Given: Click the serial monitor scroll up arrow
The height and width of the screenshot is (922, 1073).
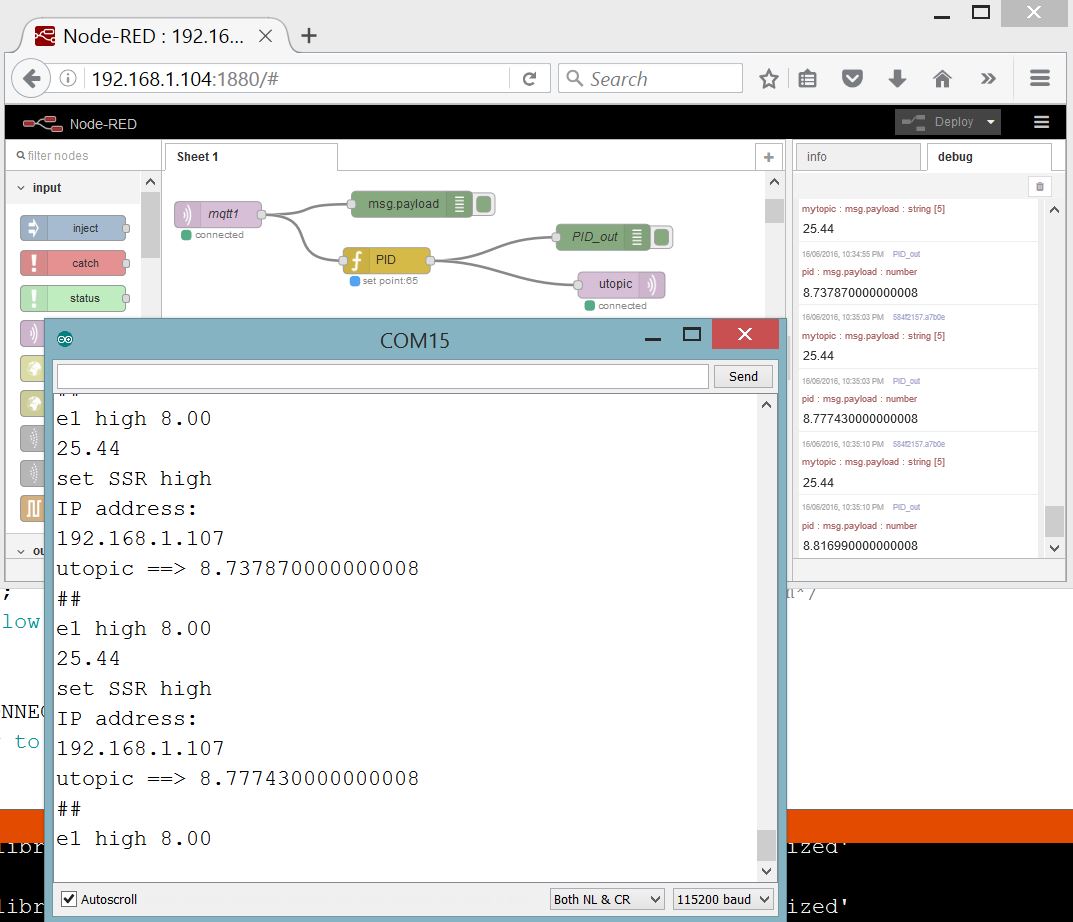Looking at the screenshot, I should point(766,405).
